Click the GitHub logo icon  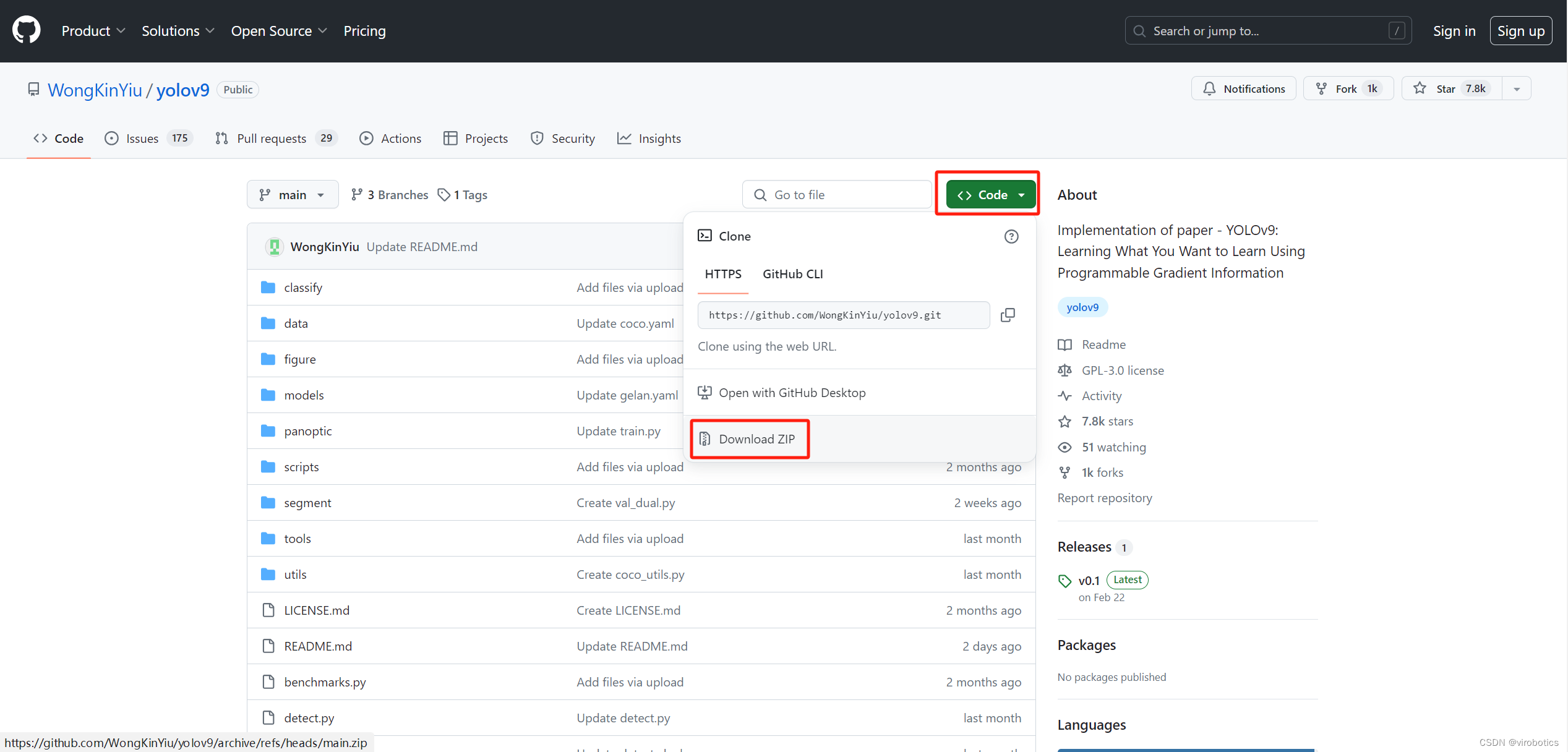27,30
